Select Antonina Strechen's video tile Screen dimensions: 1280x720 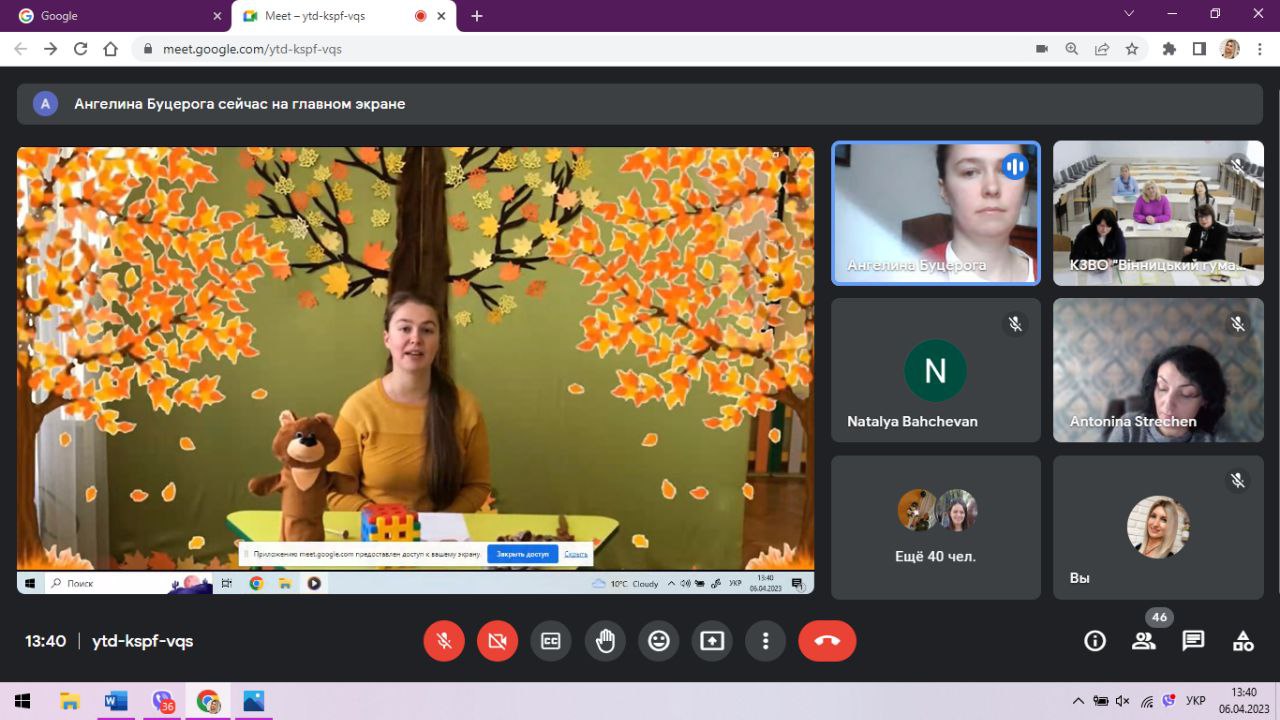click(1158, 370)
